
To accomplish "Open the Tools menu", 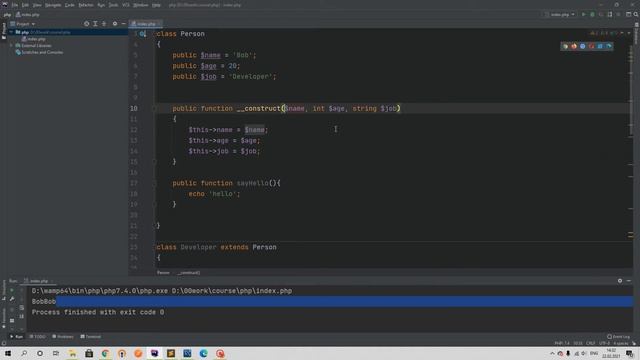I will coord(113,5).
